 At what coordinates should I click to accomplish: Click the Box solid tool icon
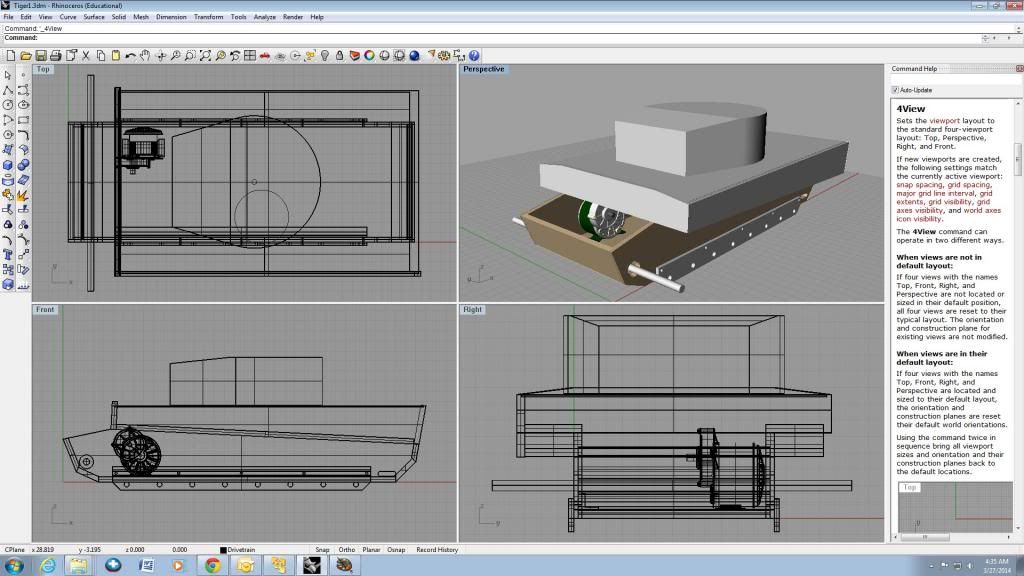[8, 164]
